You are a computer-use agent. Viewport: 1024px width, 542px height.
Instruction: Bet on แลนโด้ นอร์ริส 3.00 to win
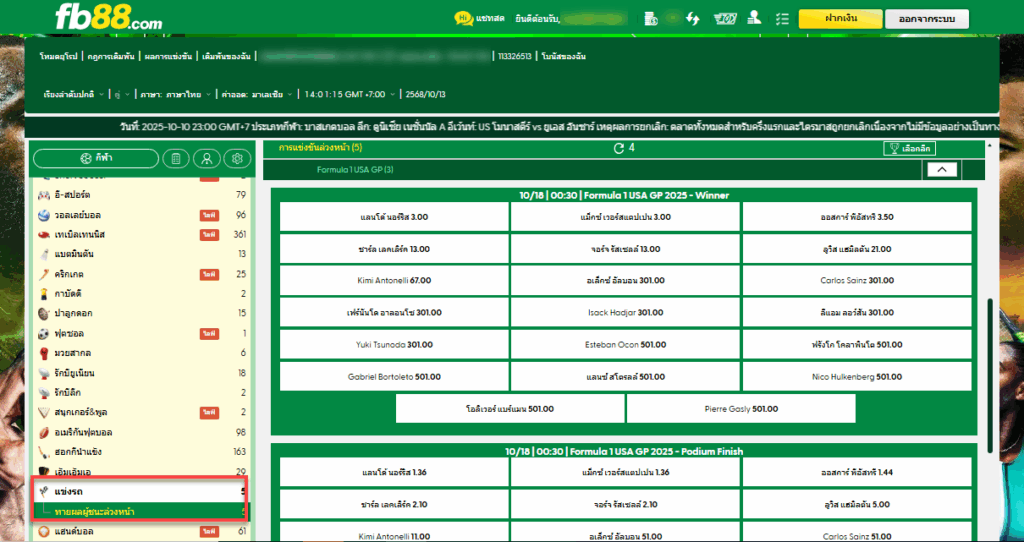394,217
